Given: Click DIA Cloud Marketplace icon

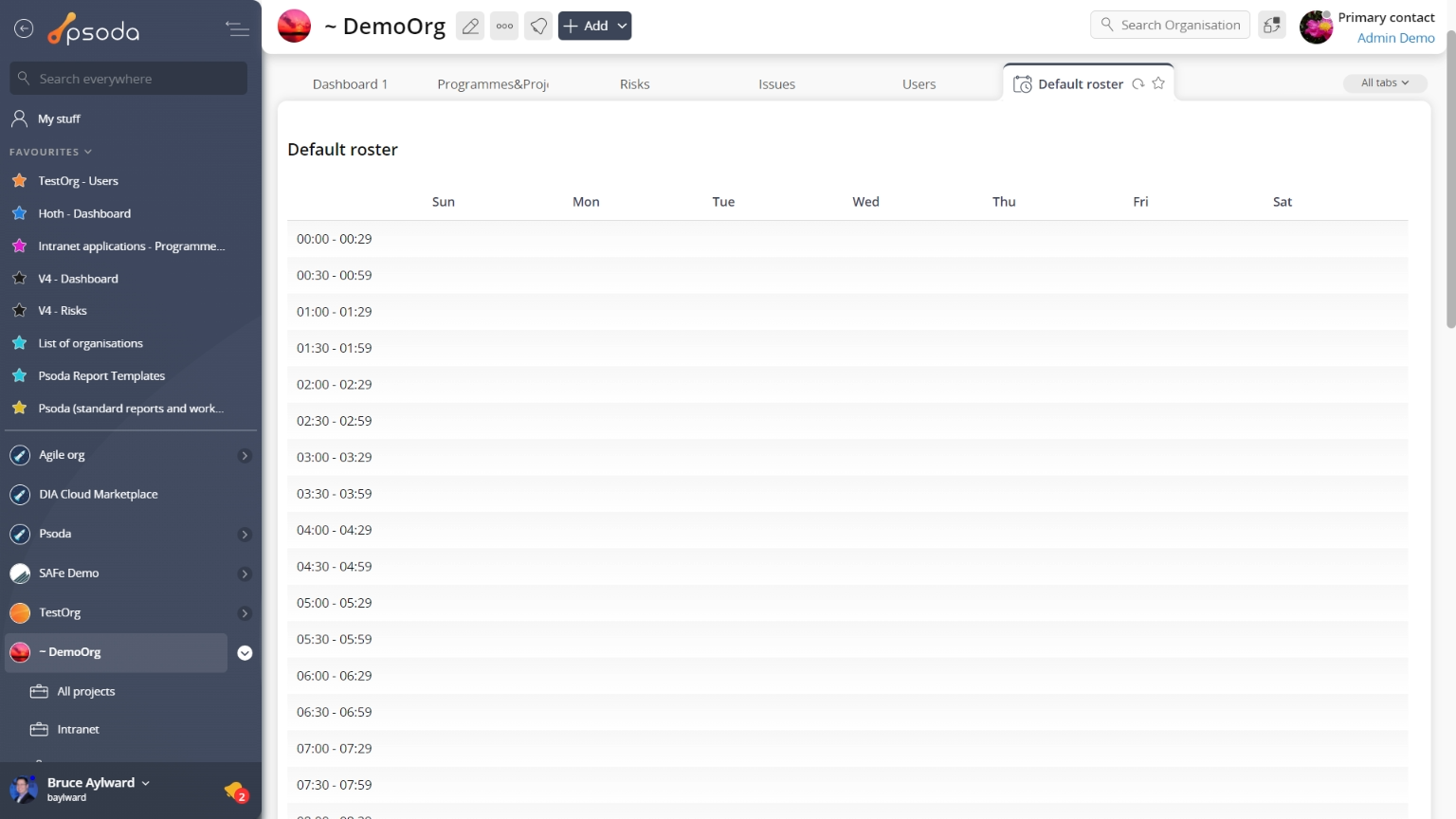Looking at the screenshot, I should tap(20, 495).
